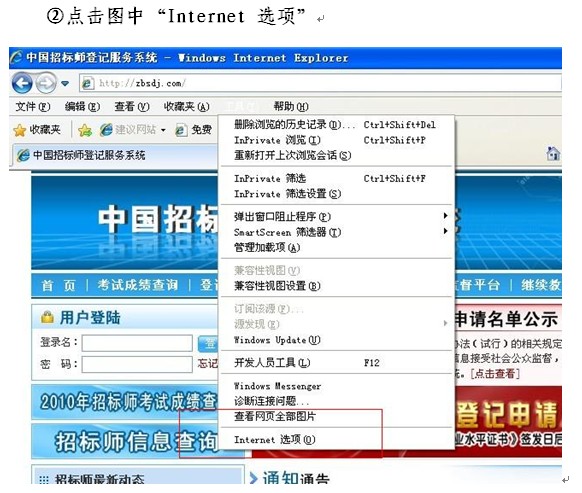582x493 pixels.
Task: Click the IE logo in title bar
Action: [x=17, y=58]
